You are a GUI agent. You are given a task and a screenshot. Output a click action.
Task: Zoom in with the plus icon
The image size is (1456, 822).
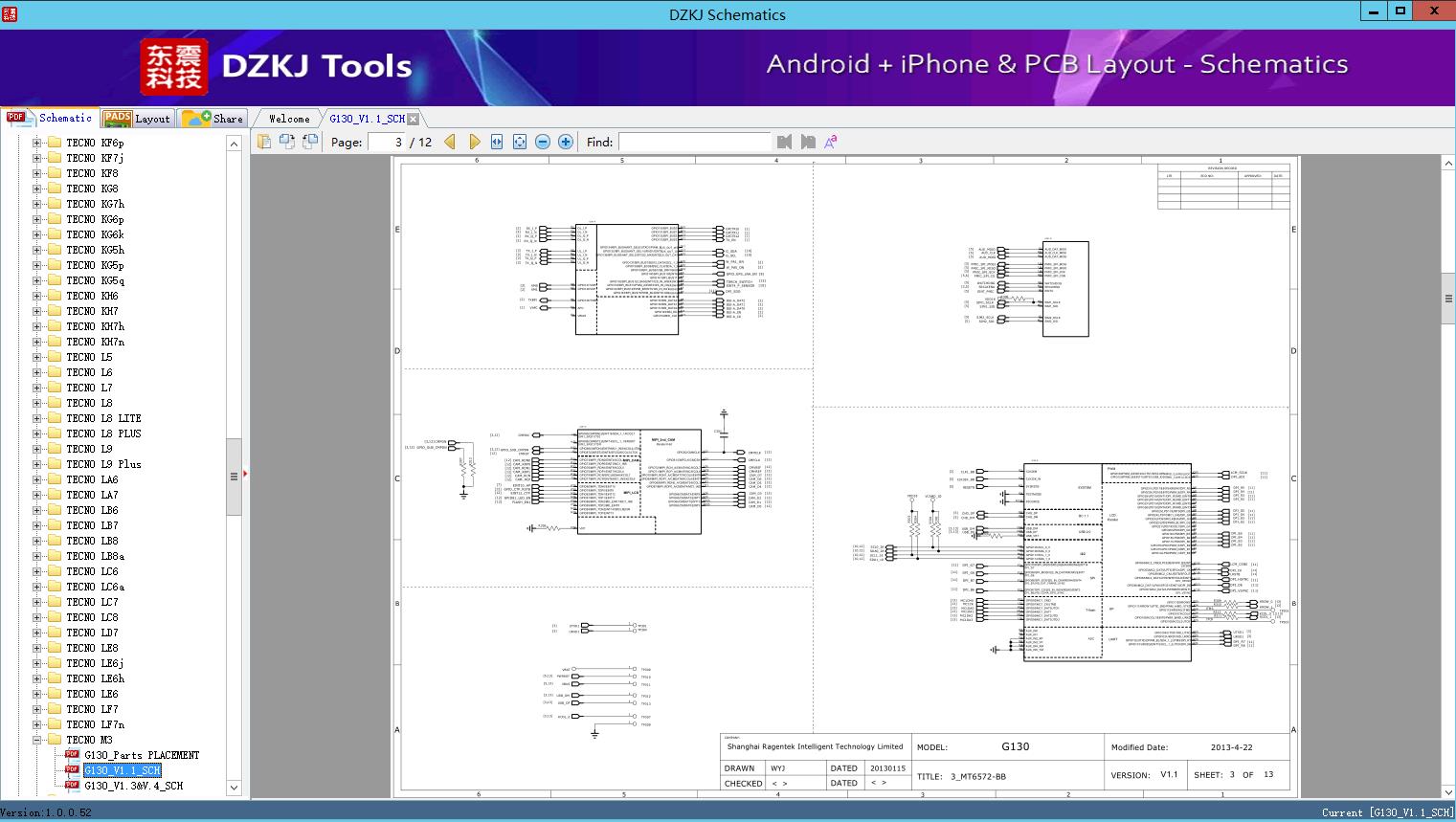click(566, 142)
